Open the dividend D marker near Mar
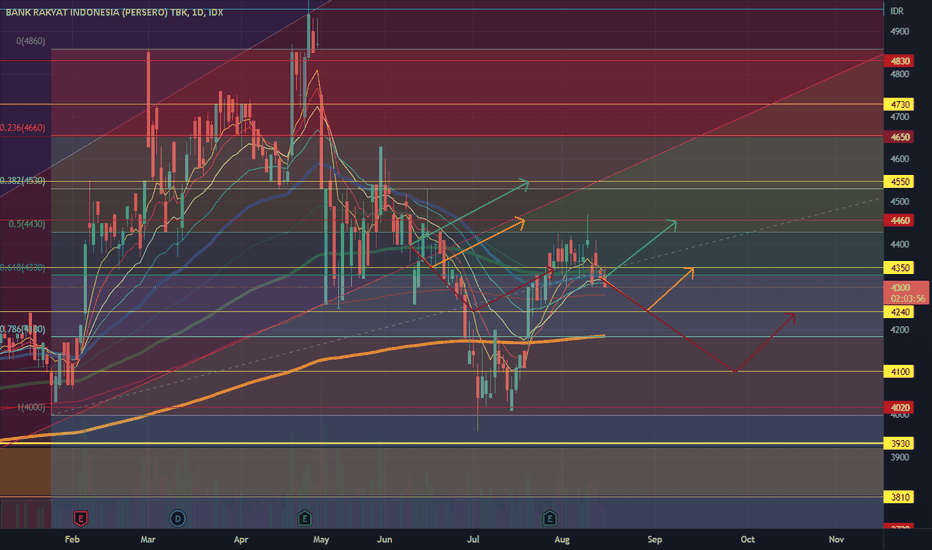Screen dimensions: 932x550 [177, 518]
